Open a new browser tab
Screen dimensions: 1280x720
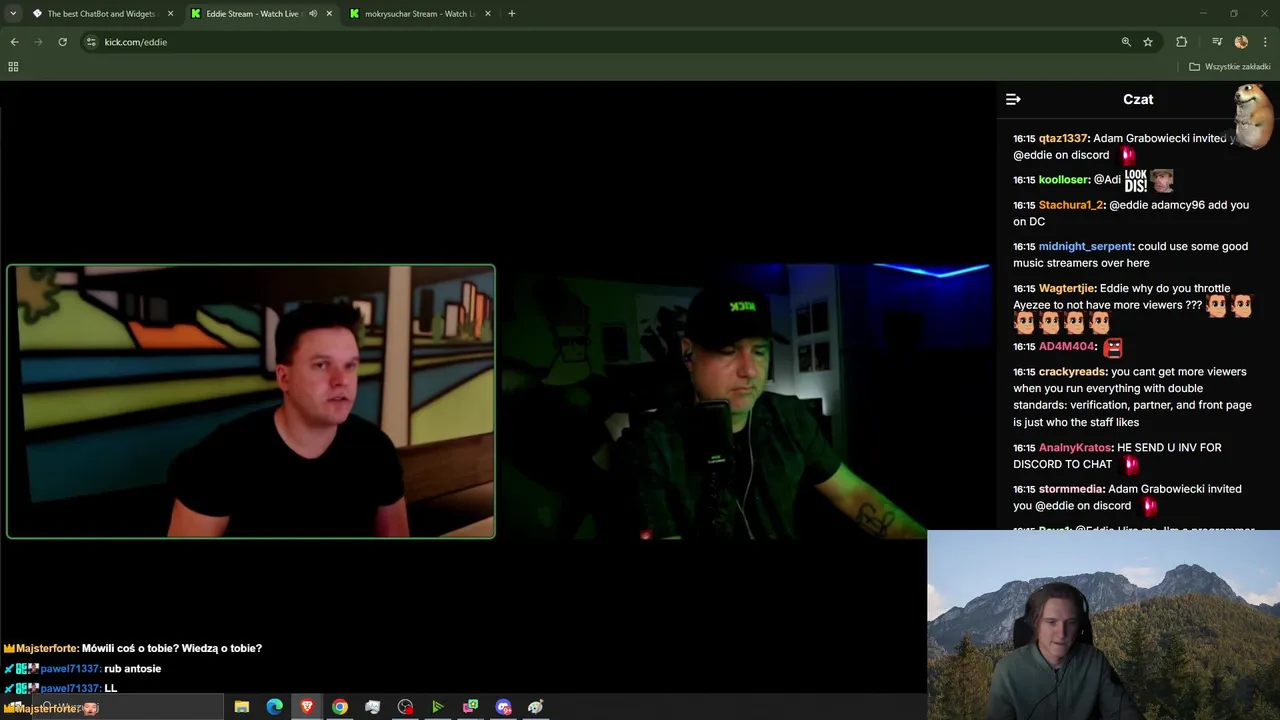[x=512, y=14]
